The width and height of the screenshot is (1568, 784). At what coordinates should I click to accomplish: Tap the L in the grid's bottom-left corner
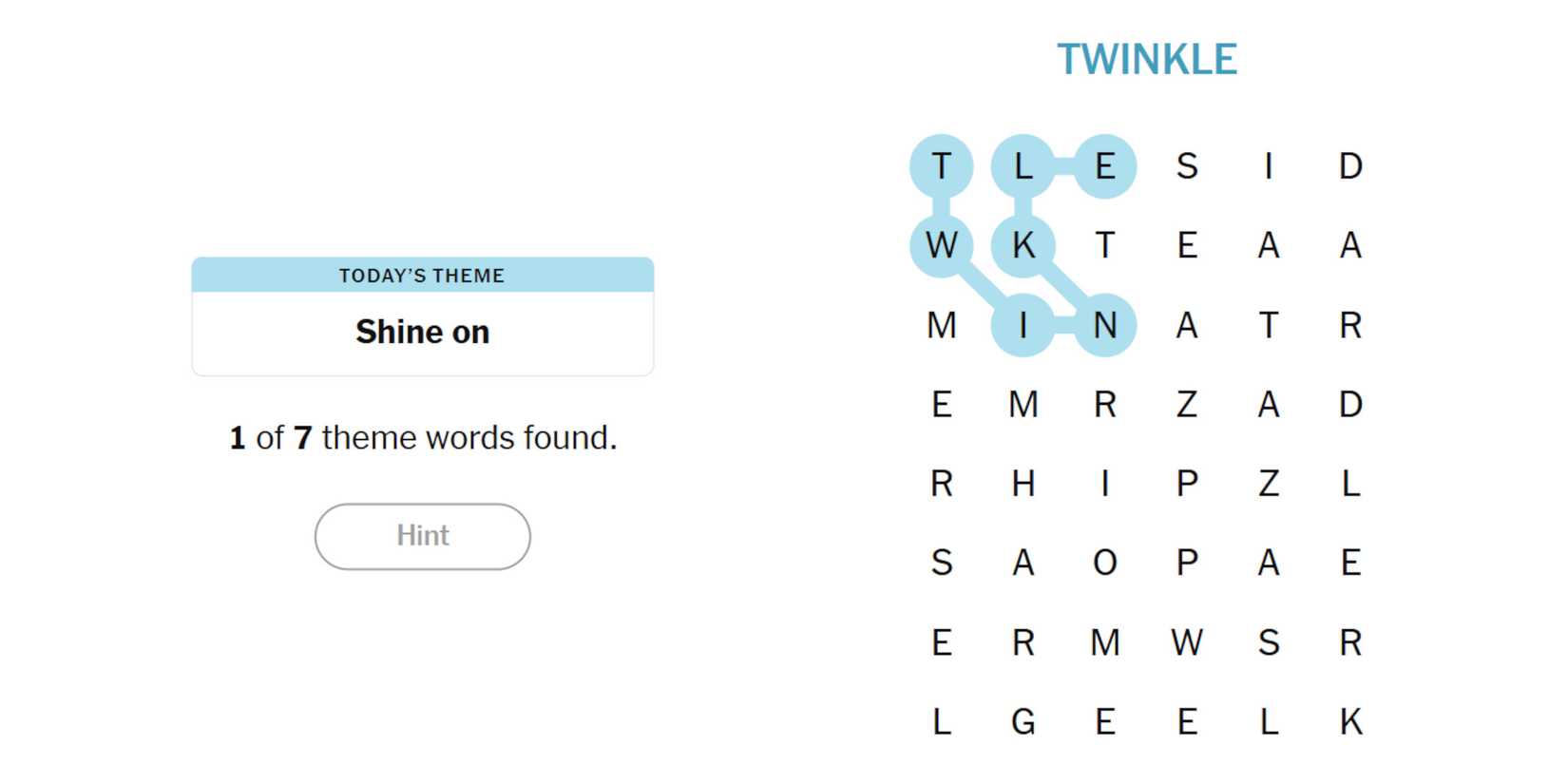pos(941,722)
